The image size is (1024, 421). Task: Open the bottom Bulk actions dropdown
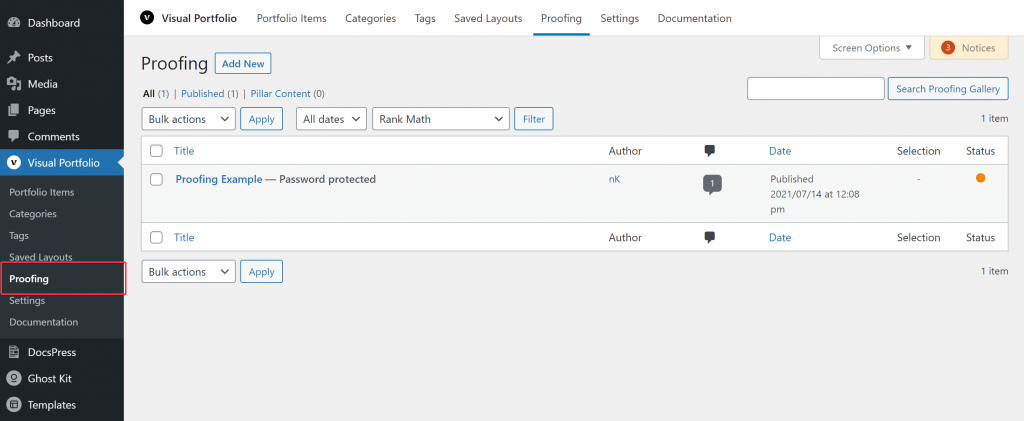[x=188, y=272]
